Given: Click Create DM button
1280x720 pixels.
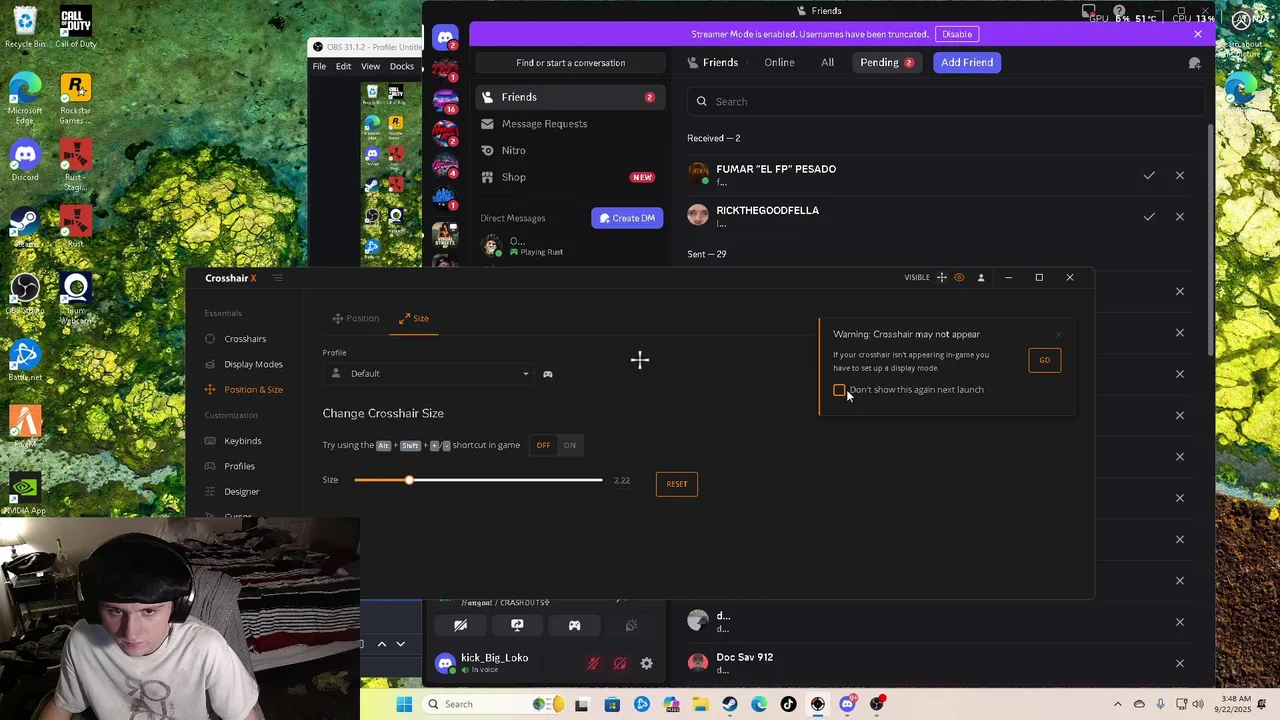Looking at the screenshot, I should click(627, 218).
